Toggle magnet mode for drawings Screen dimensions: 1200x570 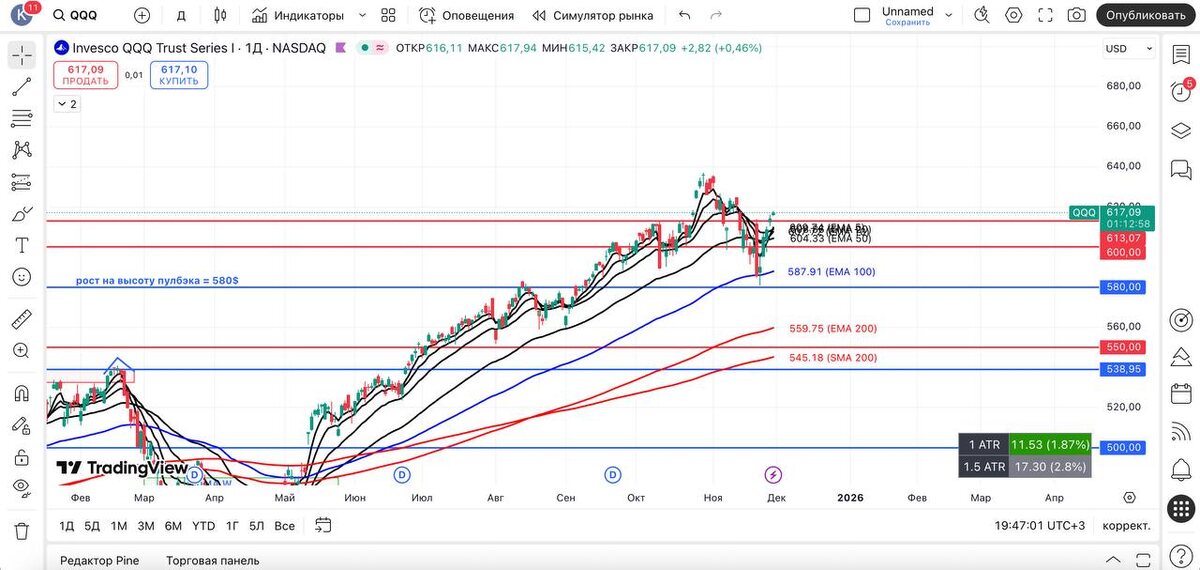tap(22, 393)
